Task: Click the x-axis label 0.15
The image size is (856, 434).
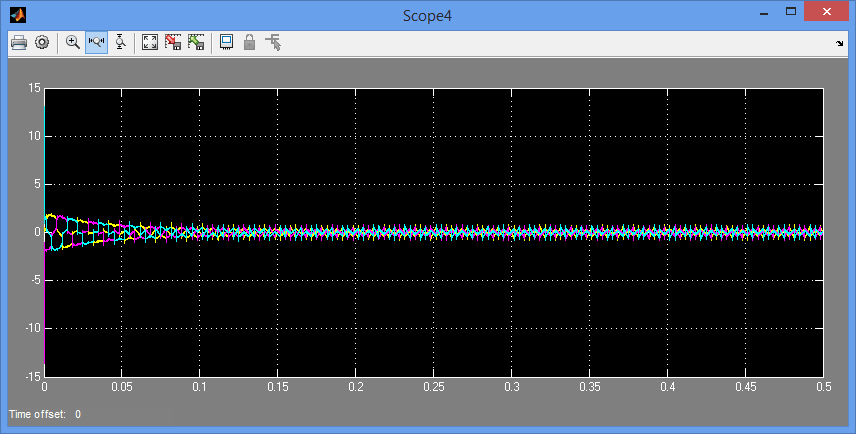Action: tap(278, 387)
